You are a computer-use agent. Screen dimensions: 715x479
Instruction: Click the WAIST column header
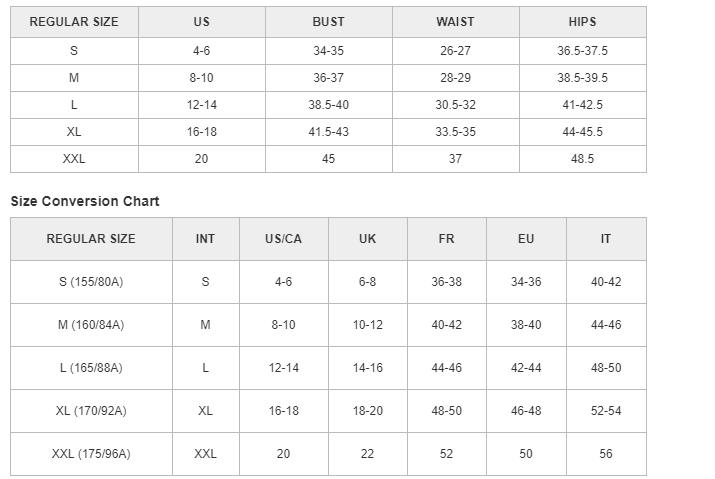(x=455, y=22)
